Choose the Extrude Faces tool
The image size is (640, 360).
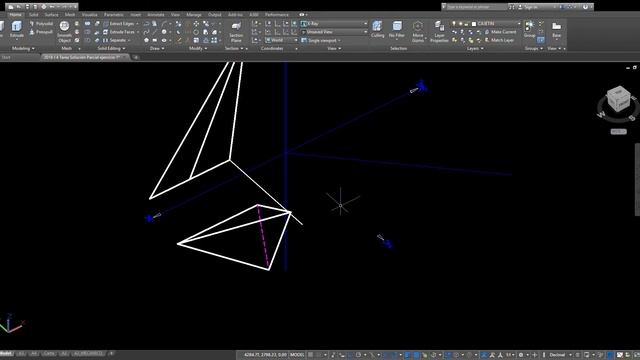pyautogui.click(x=119, y=32)
